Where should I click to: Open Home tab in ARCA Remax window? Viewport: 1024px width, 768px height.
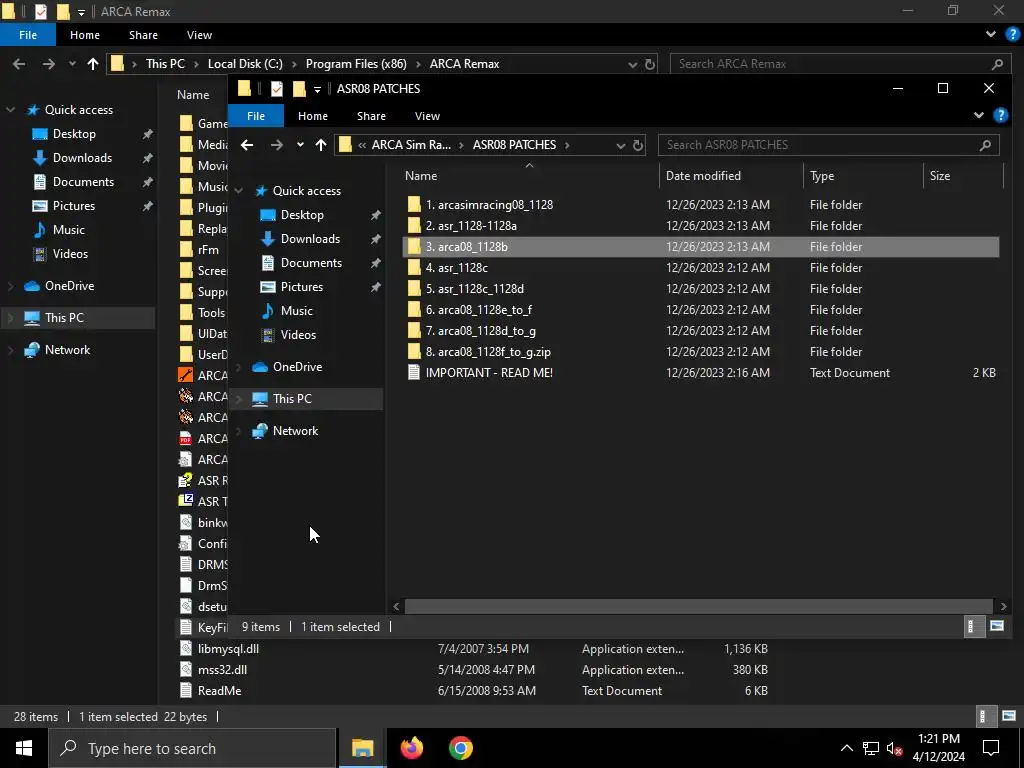[85, 35]
